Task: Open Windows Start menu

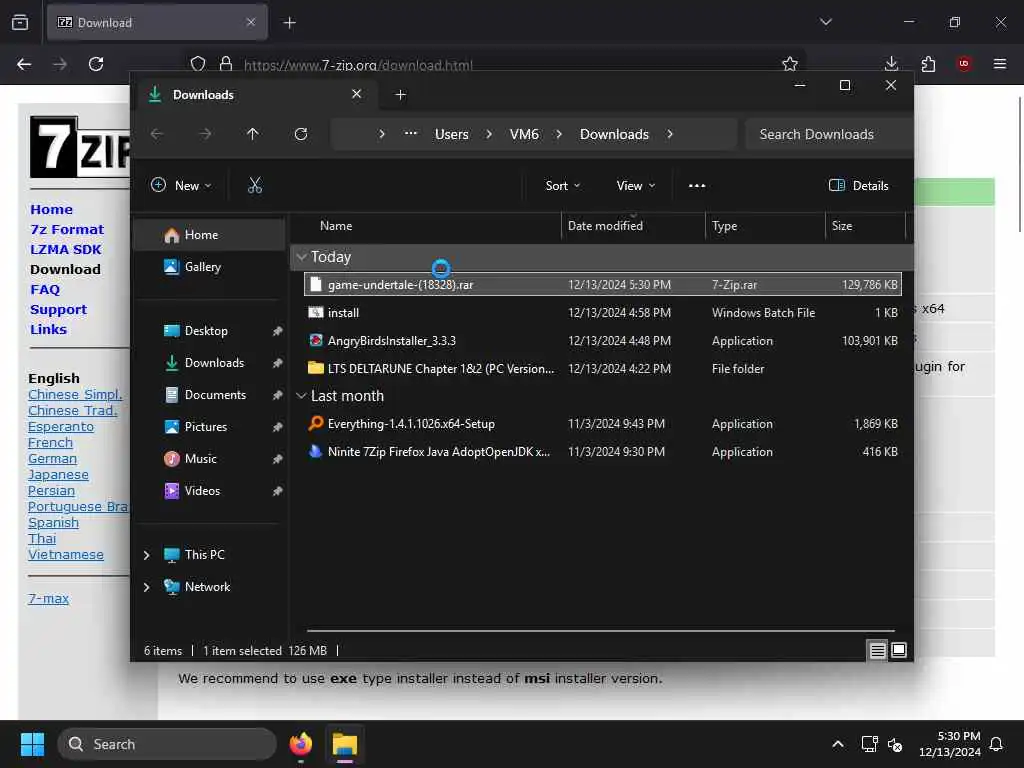Action: (32, 744)
